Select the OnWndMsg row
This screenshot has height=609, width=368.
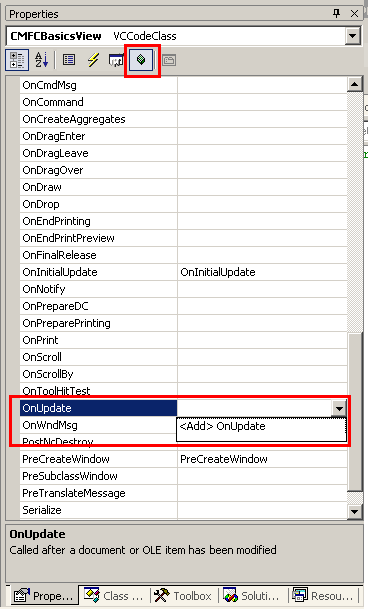click(99, 425)
